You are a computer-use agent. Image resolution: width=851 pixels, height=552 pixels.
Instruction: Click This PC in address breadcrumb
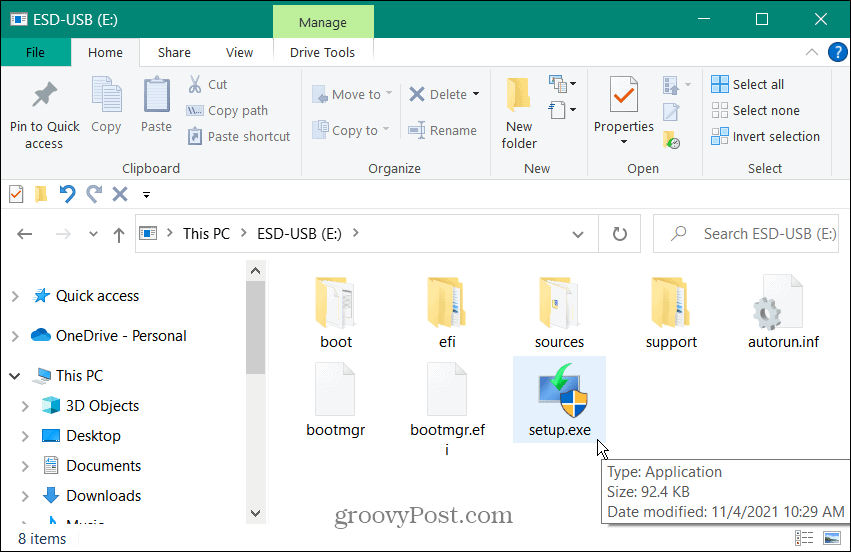pyautogui.click(x=206, y=234)
